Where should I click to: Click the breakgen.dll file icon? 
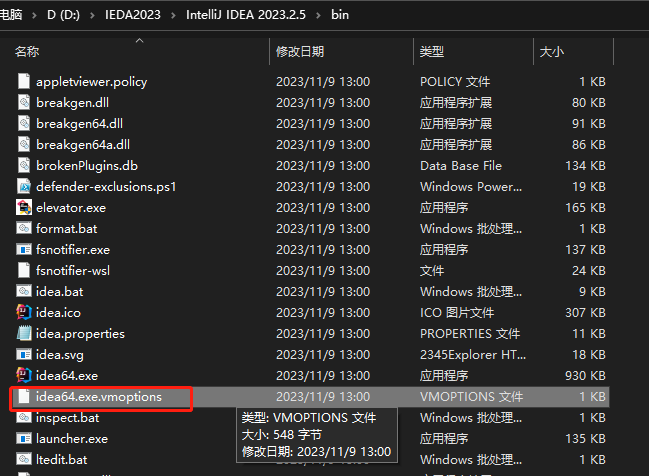coord(24,102)
